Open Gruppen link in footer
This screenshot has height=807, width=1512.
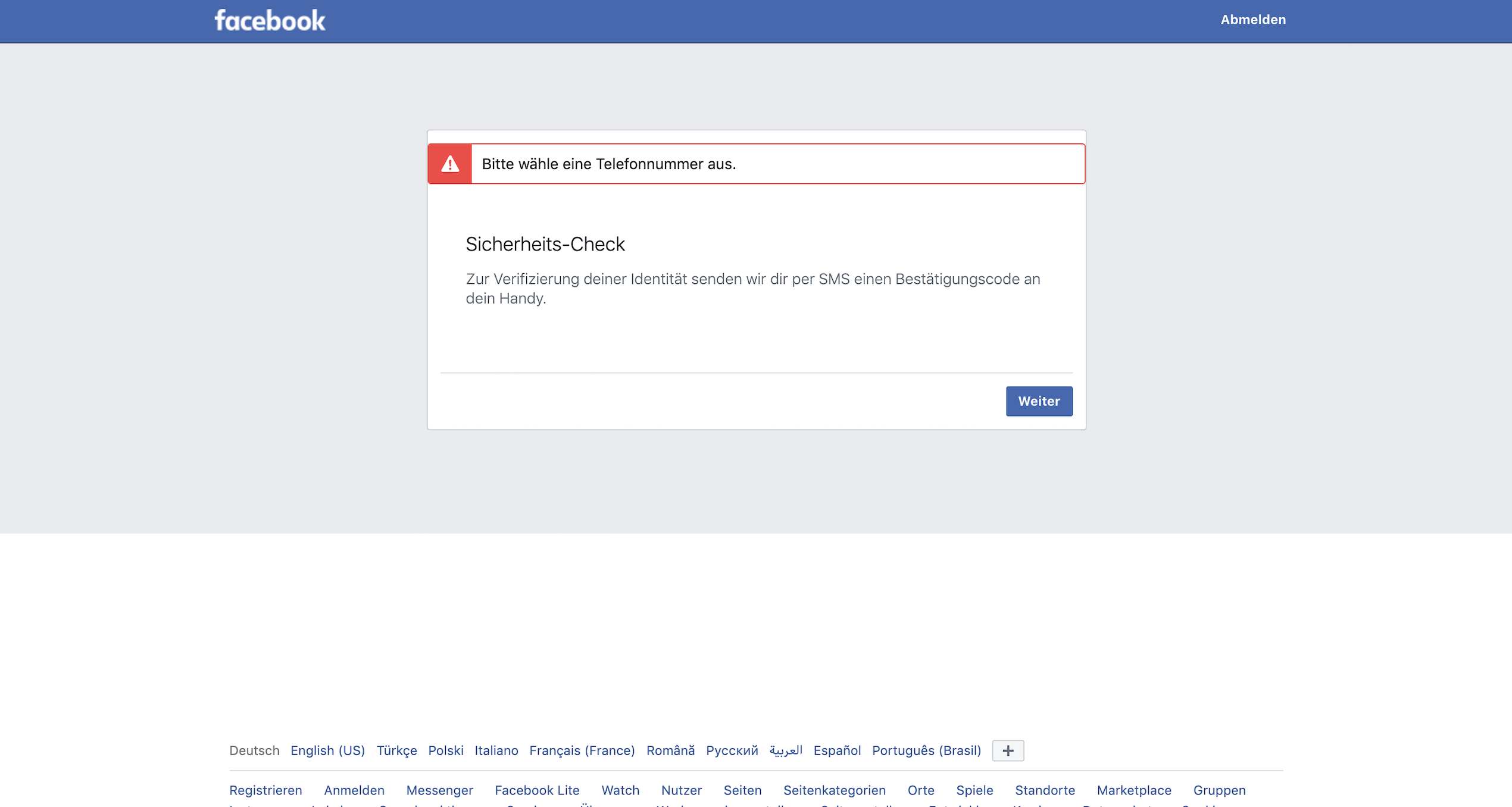point(1219,790)
